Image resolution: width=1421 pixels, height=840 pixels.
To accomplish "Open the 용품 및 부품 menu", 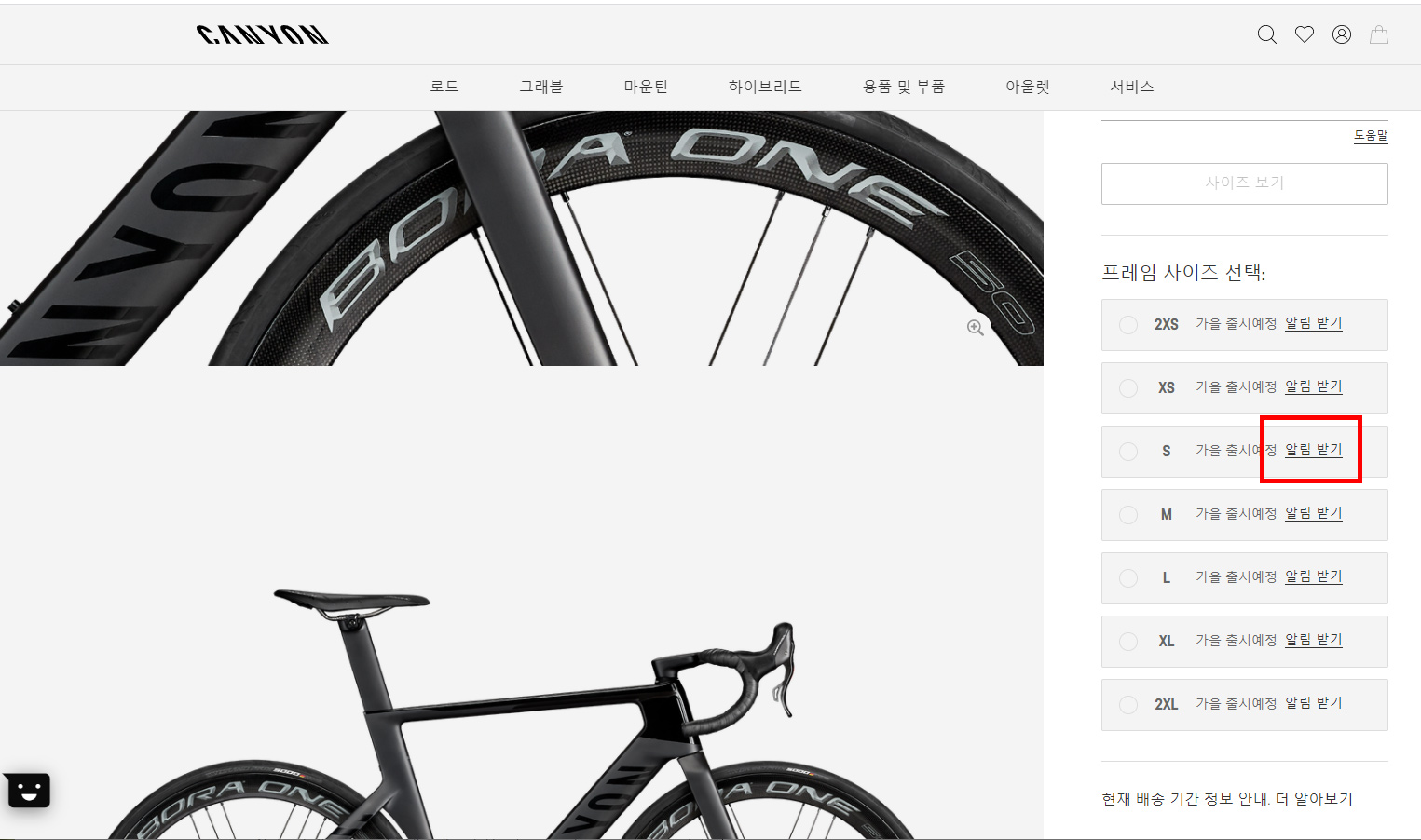I will click(x=904, y=87).
